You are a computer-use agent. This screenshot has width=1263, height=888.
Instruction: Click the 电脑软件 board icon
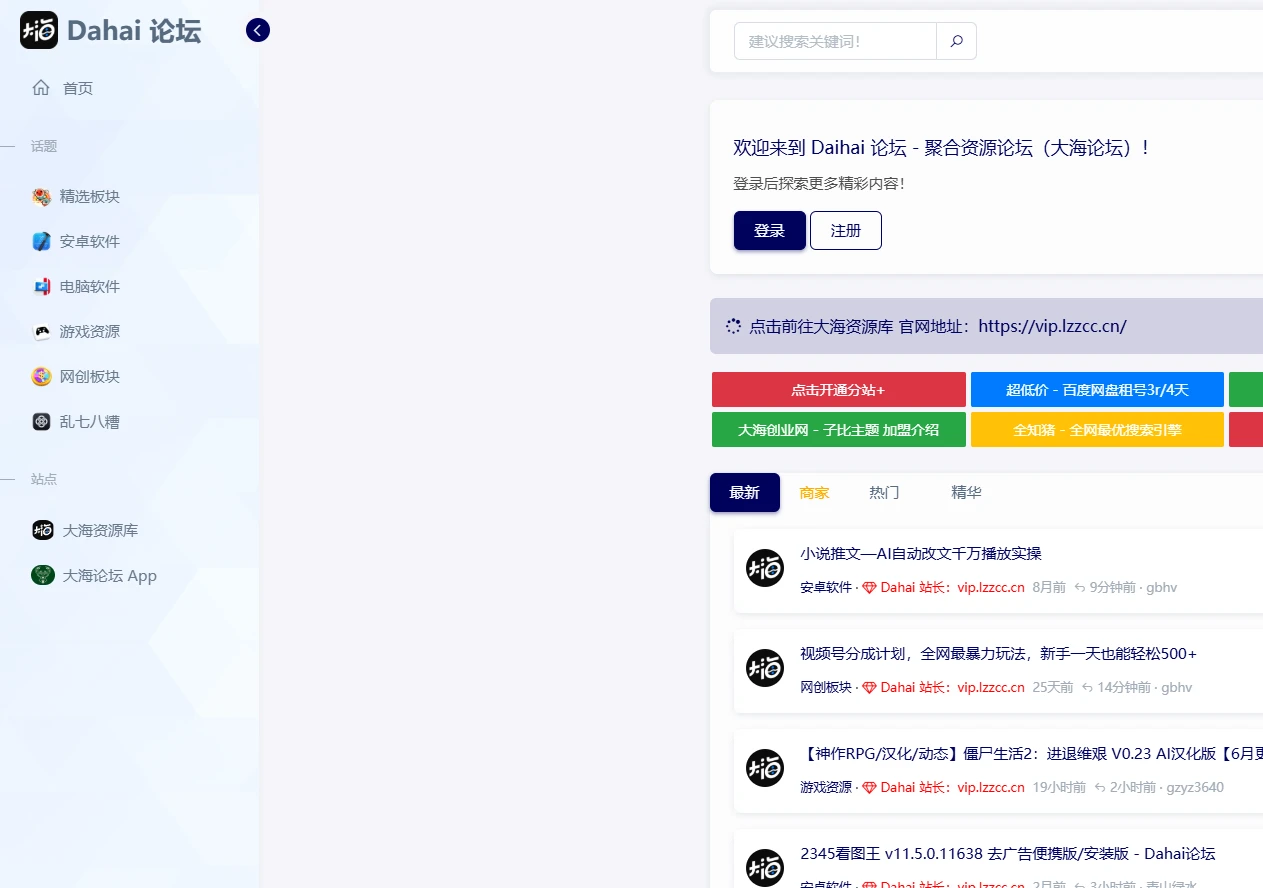click(x=41, y=286)
